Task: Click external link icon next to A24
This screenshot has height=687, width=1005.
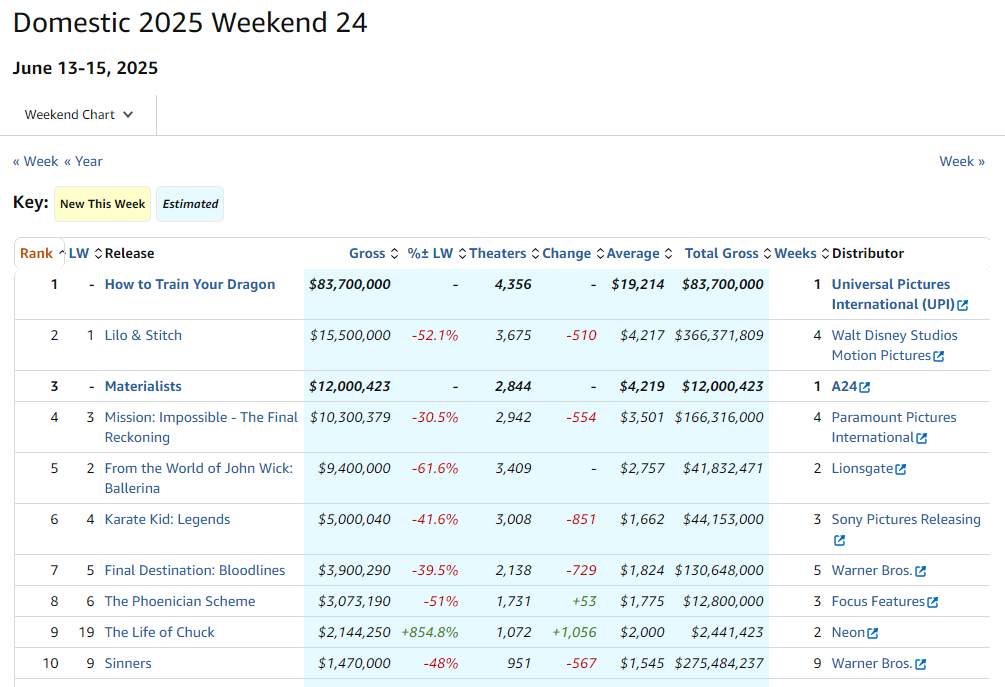Action: pos(865,387)
